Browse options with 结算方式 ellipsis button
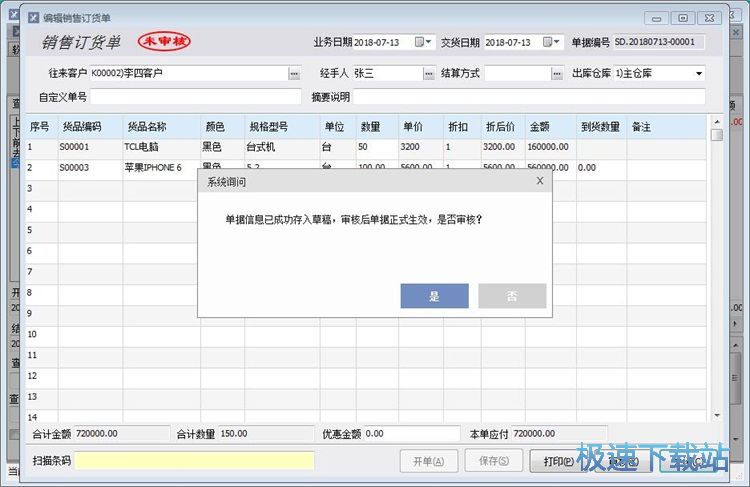The height and width of the screenshot is (487, 750). (x=557, y=74)
